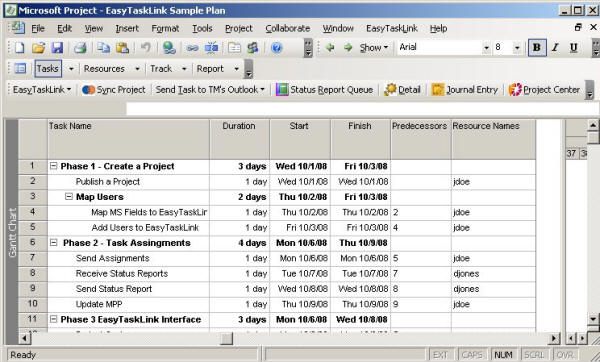
Task: Toggle Underline formatting button
Action: coord(573,48)
